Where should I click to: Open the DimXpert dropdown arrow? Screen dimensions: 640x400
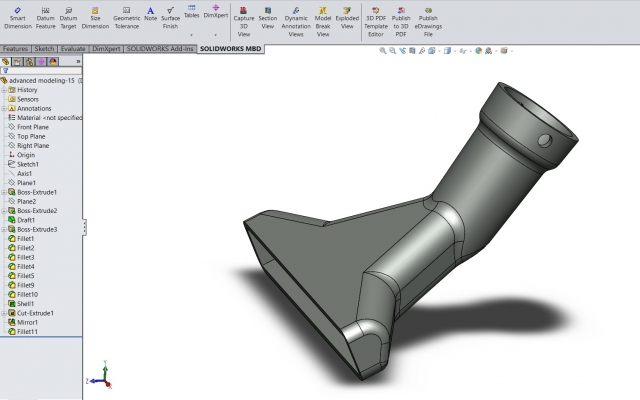(216, 35)
